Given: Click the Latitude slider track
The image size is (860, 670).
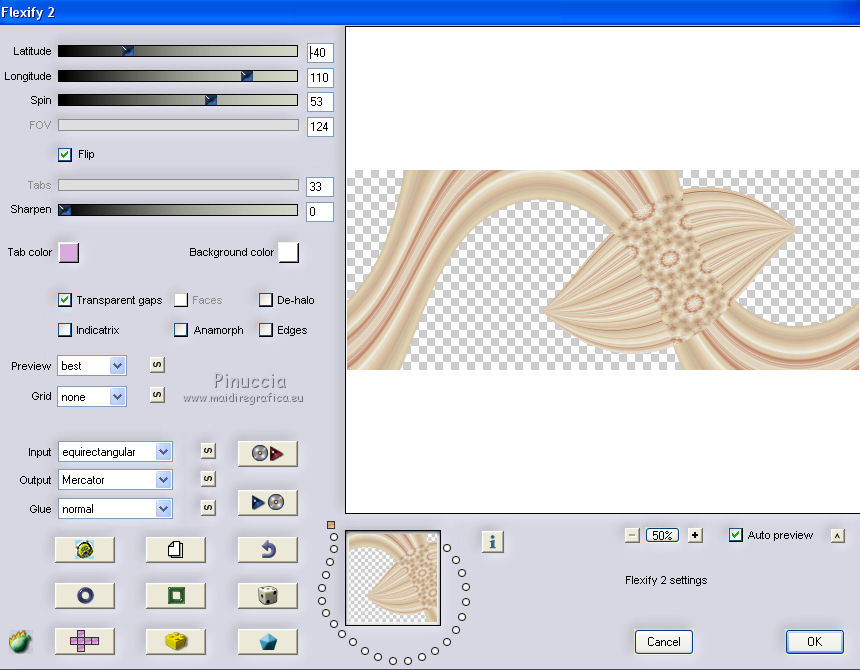Looking at the screenshot, I should pos(178,51).
